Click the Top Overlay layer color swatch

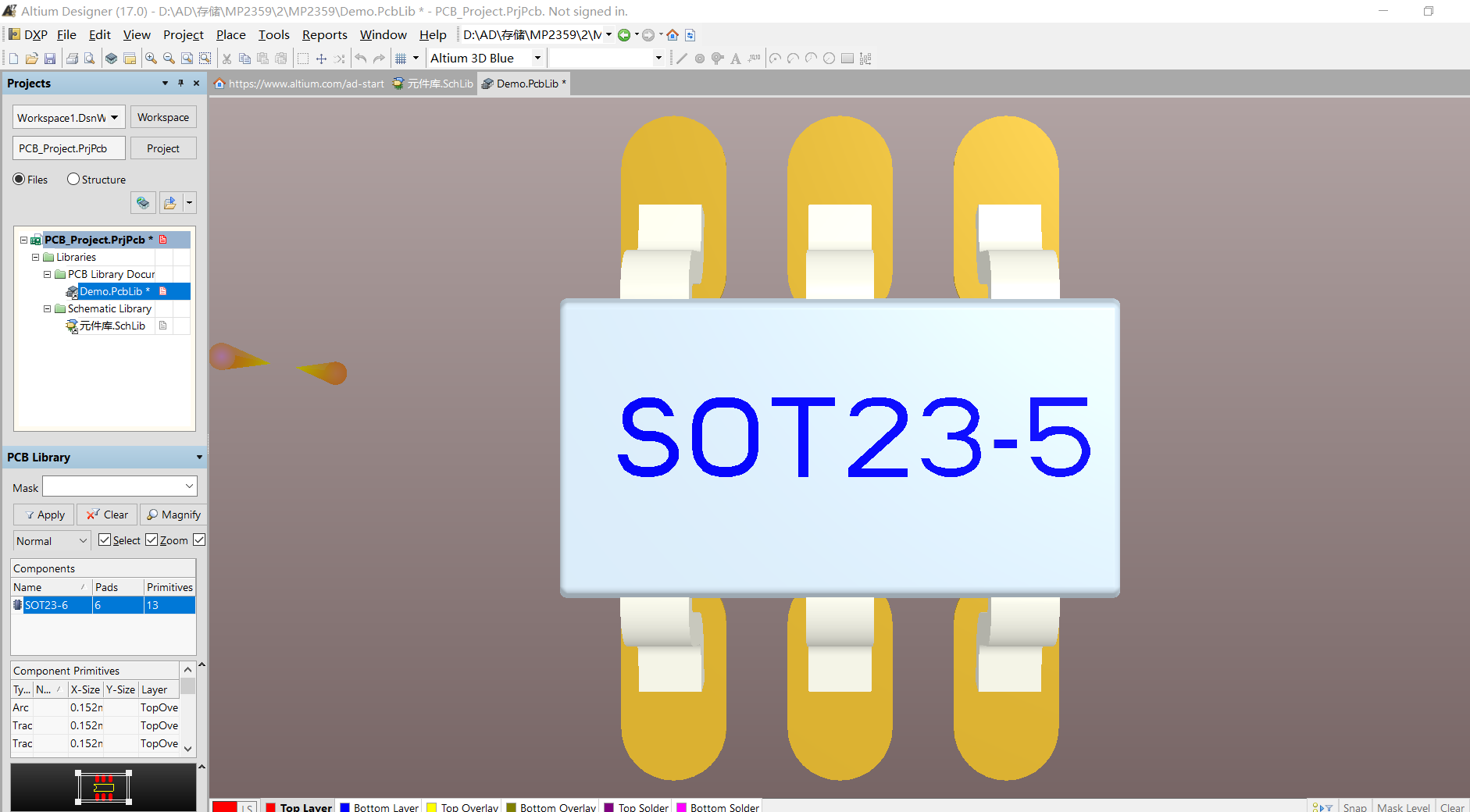(x=431, y=807)
